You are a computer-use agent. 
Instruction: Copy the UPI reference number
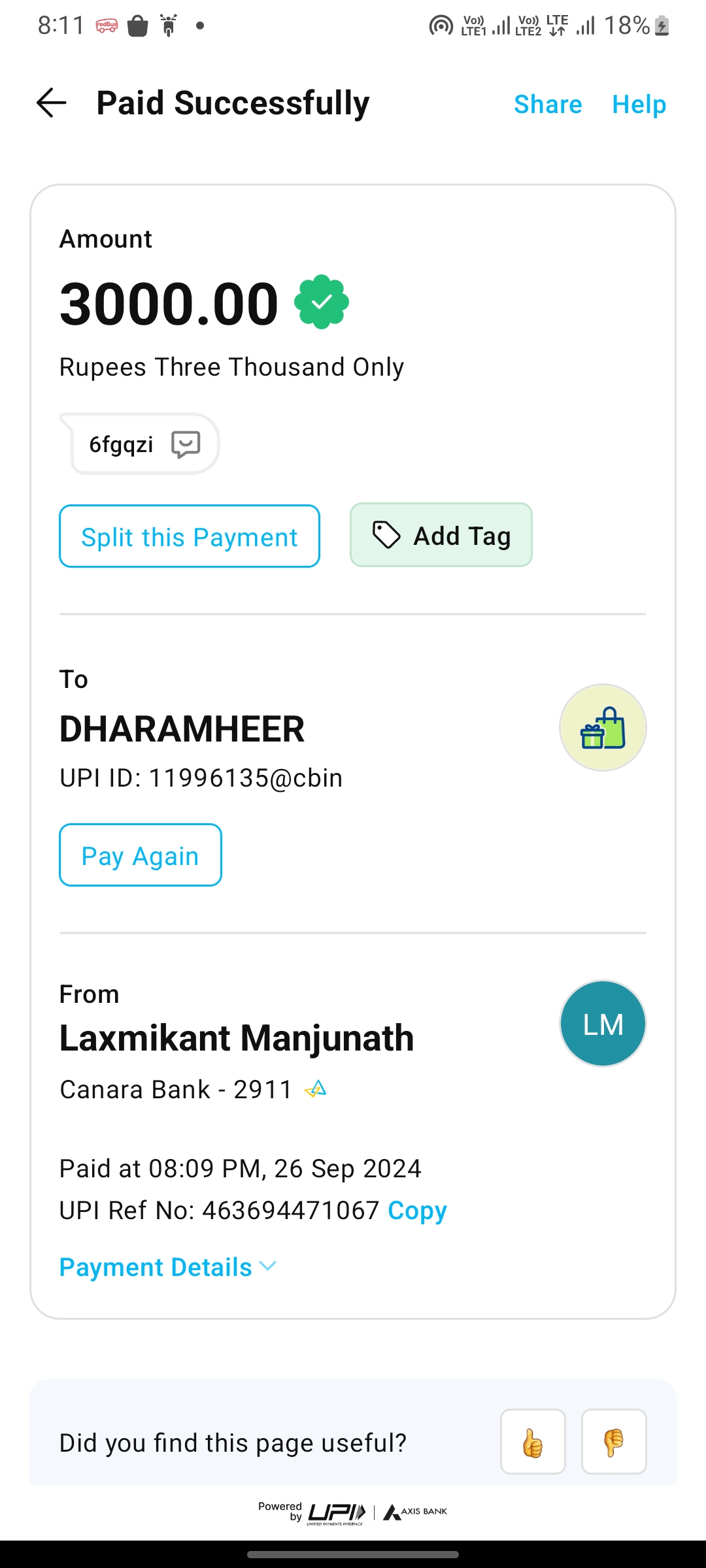tap(417, 1211)
